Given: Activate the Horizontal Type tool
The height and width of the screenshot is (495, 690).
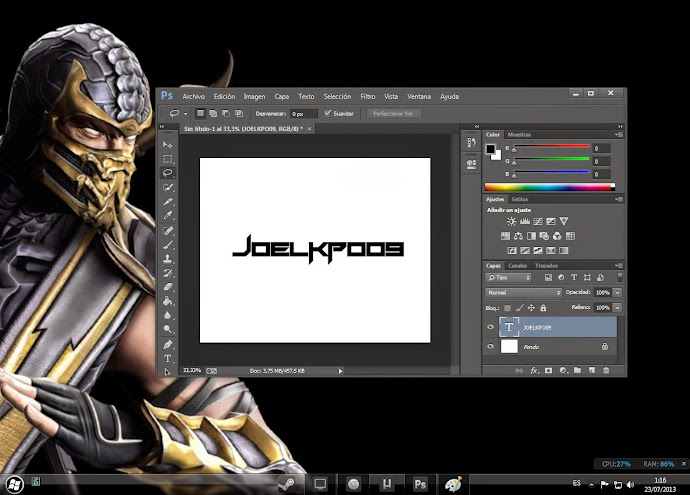Looking at the screenshot, I should [167, 357].
